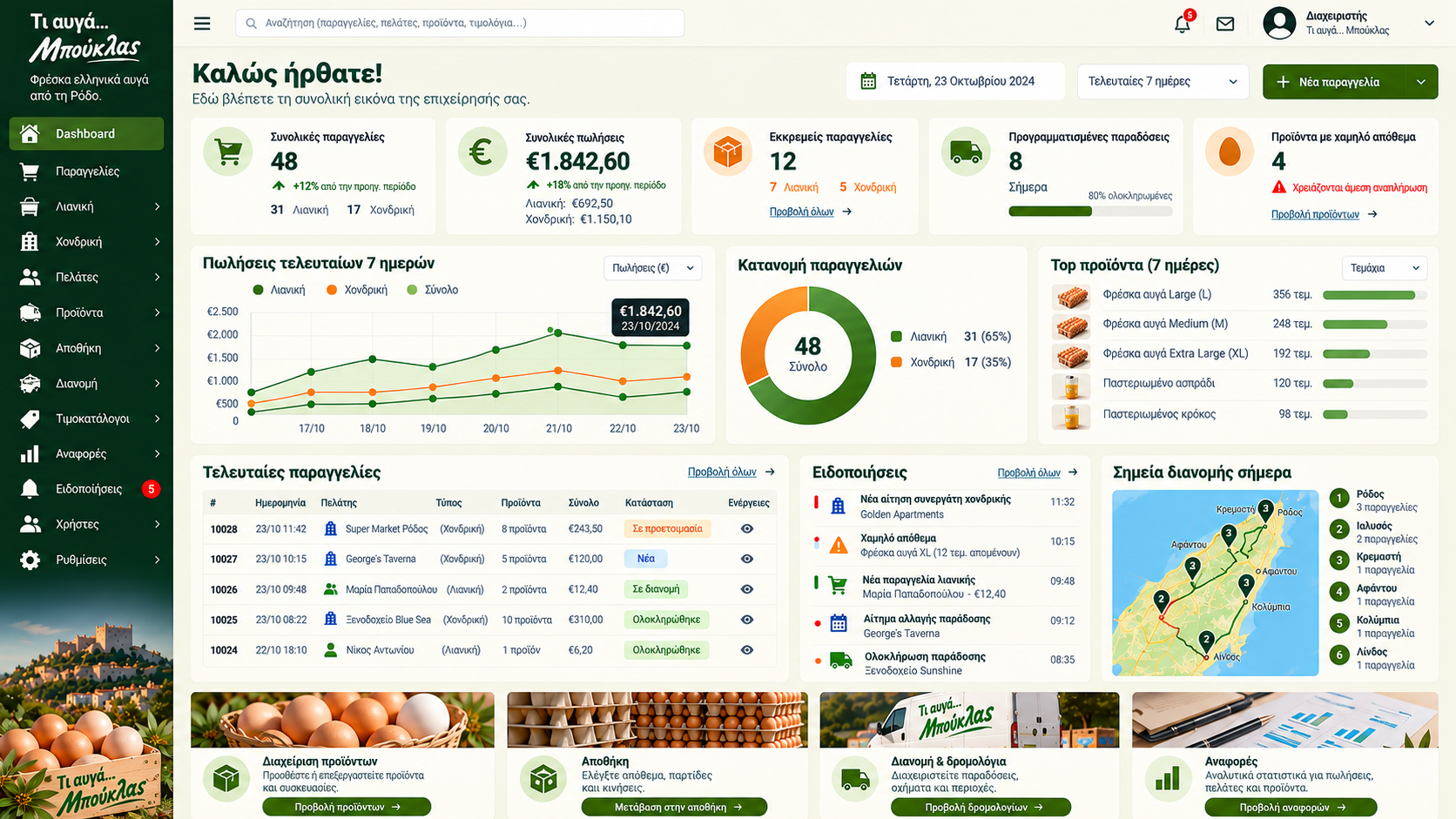Viewport: 1456px width, 819px height.
Task: Click the 80% deliveries progress bar
Action: (1090, 211)
